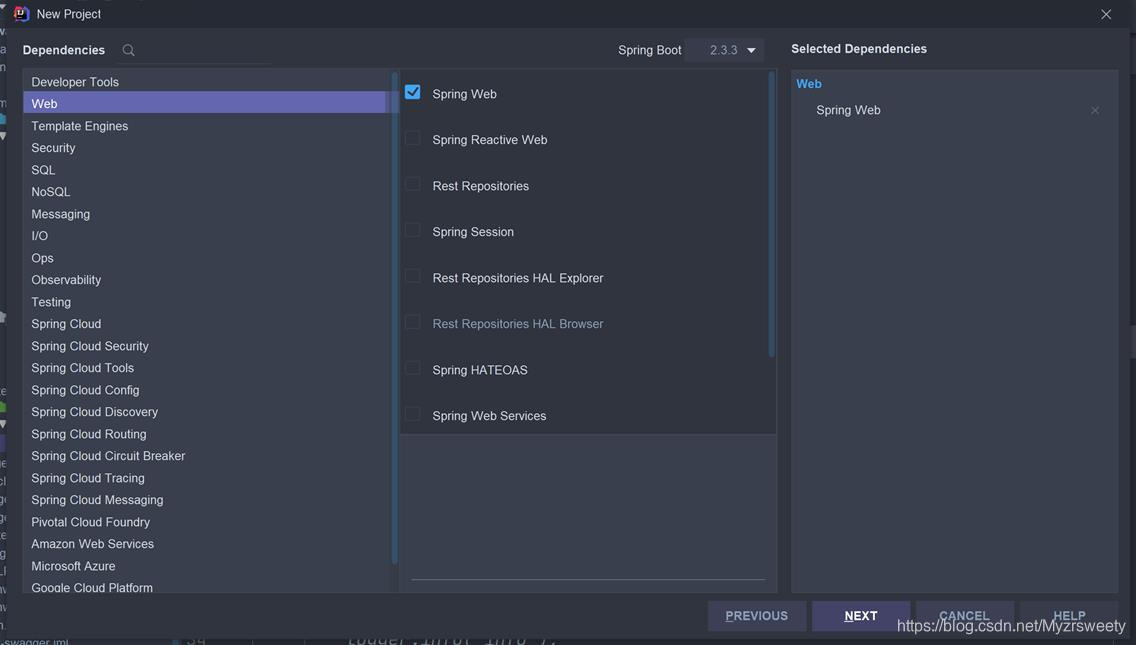Tick the Rest Repositories checkbox
Screen dimensions: 1136x645
pyautogui.click(x=412, y=185)
